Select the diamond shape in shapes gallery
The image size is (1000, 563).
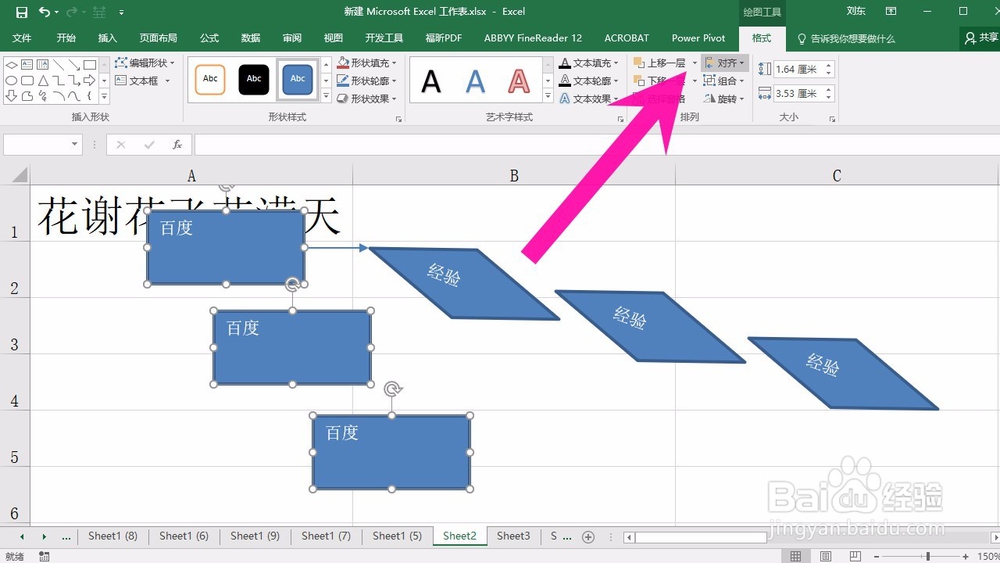pos(11,65)
